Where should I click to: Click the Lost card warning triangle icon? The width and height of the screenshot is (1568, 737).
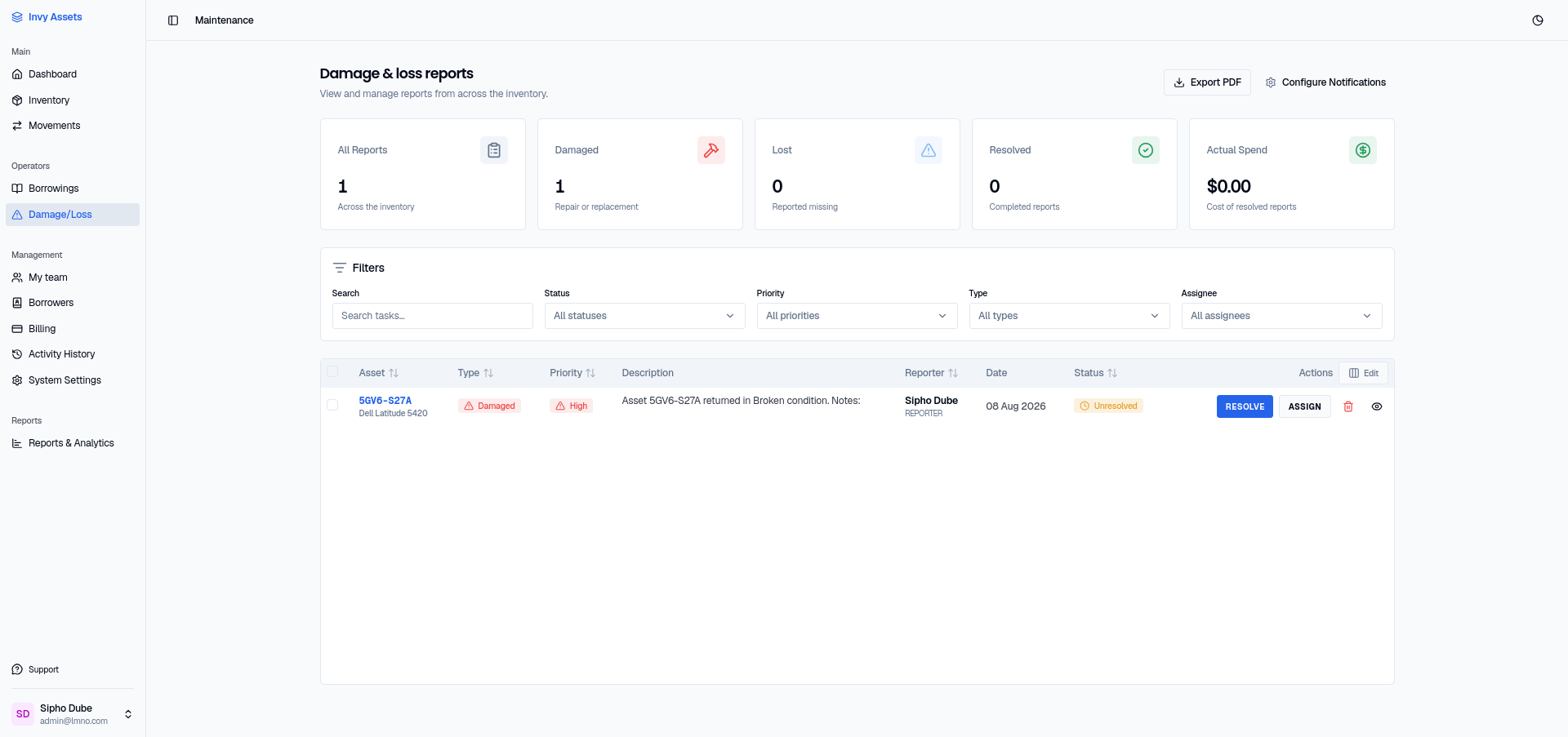click(x=929, y=150)
